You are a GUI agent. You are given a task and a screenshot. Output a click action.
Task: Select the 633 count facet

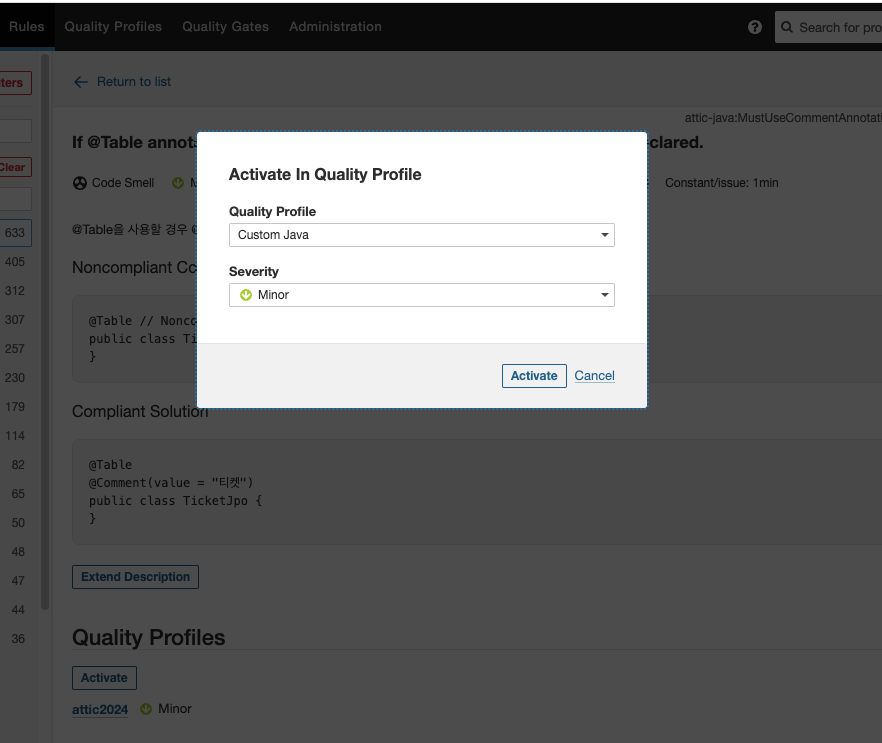(x=15, y=233)
